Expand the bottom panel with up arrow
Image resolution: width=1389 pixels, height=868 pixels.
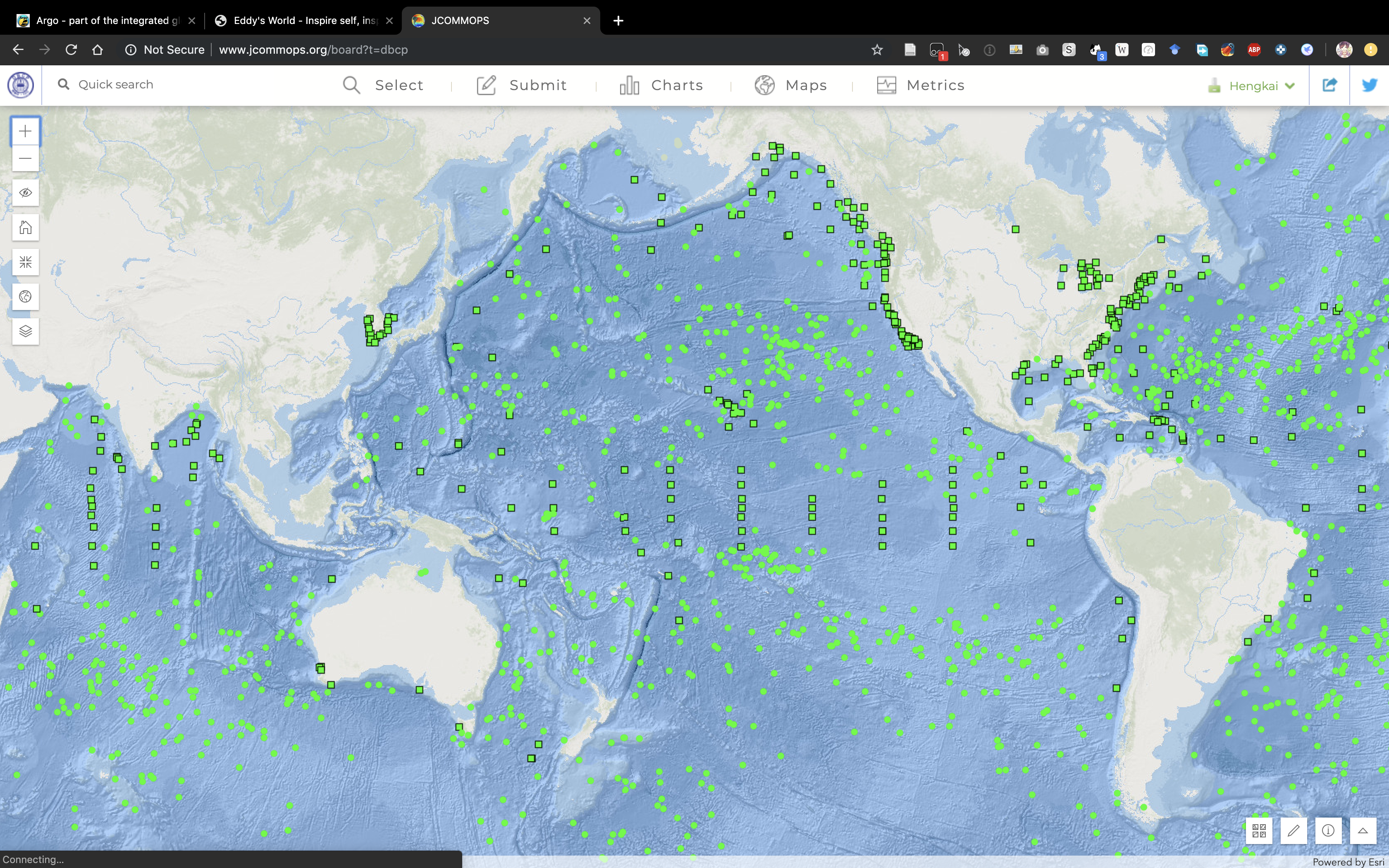(1363, 831)
